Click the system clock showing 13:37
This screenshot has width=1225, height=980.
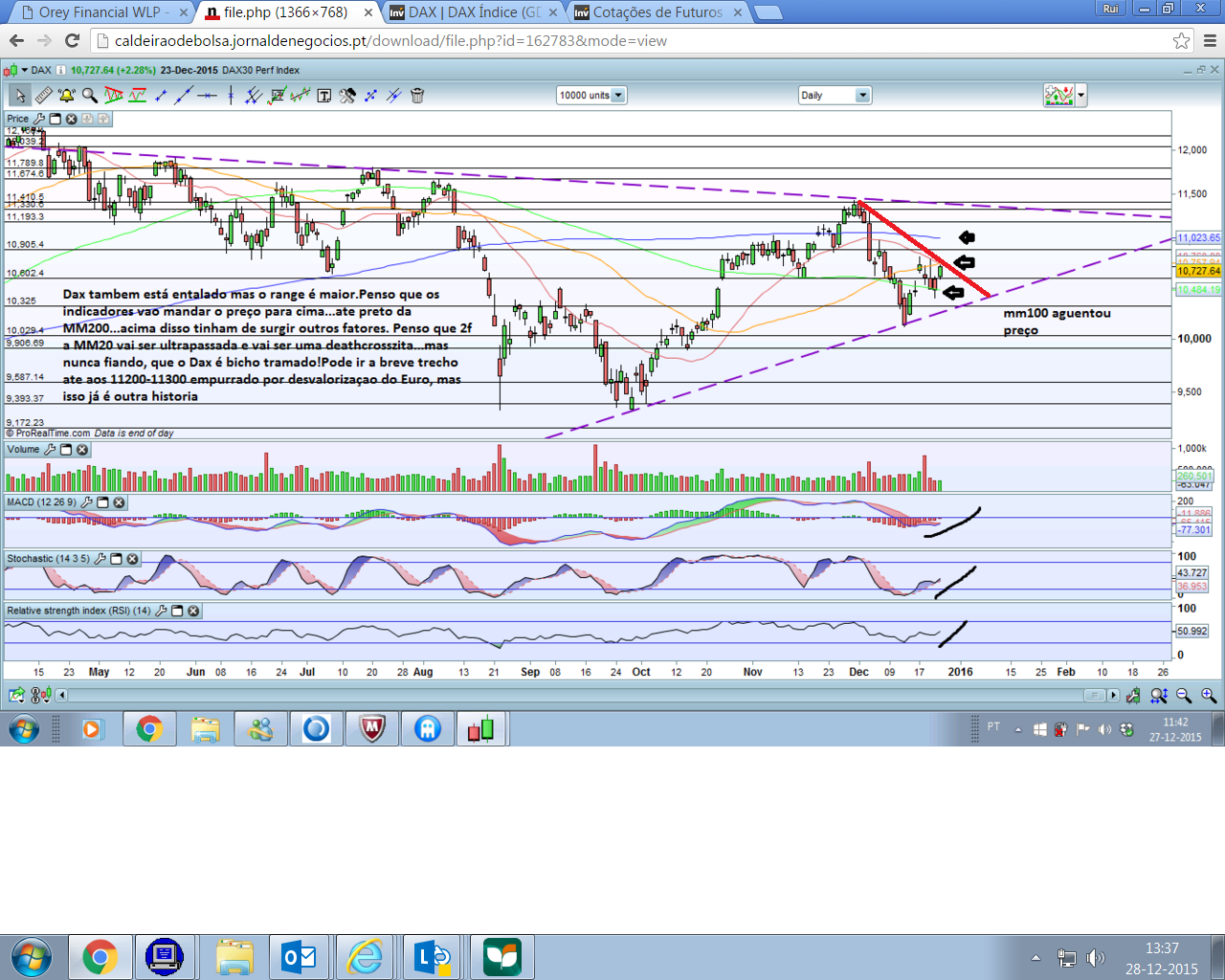pyautogui.click(x=1162, y=948)
